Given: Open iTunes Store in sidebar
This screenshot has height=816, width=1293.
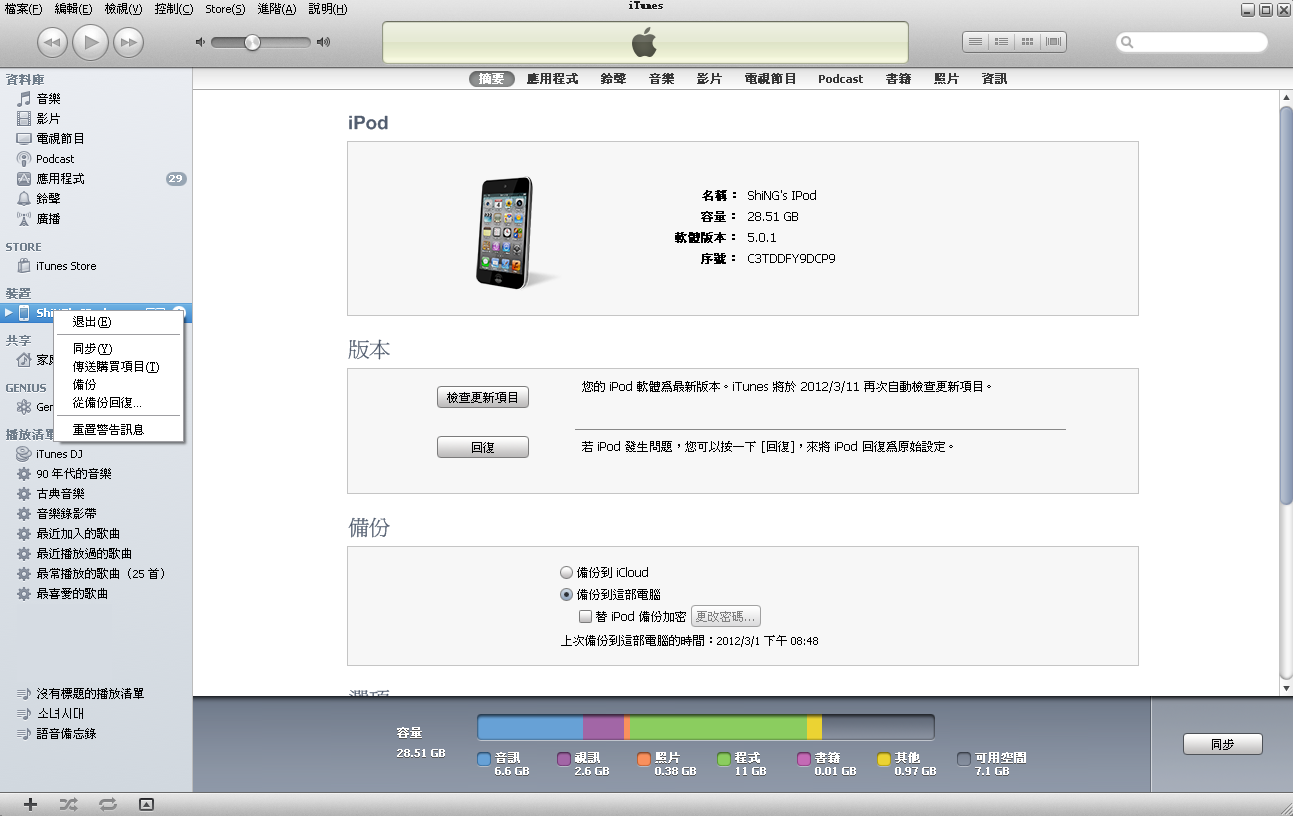Looking at the screenshot, I should click(66, 266).
